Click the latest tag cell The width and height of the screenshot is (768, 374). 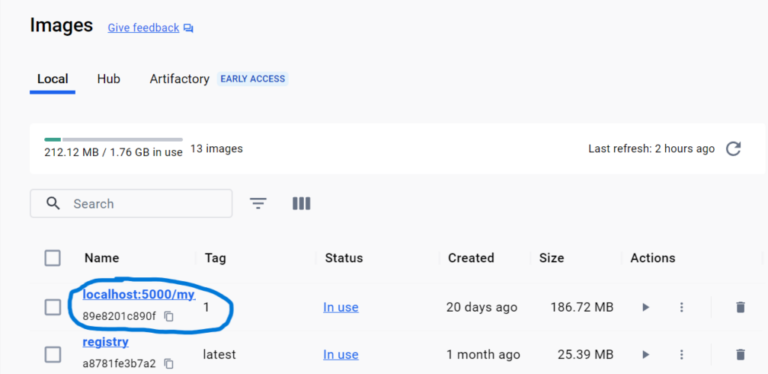219,354
